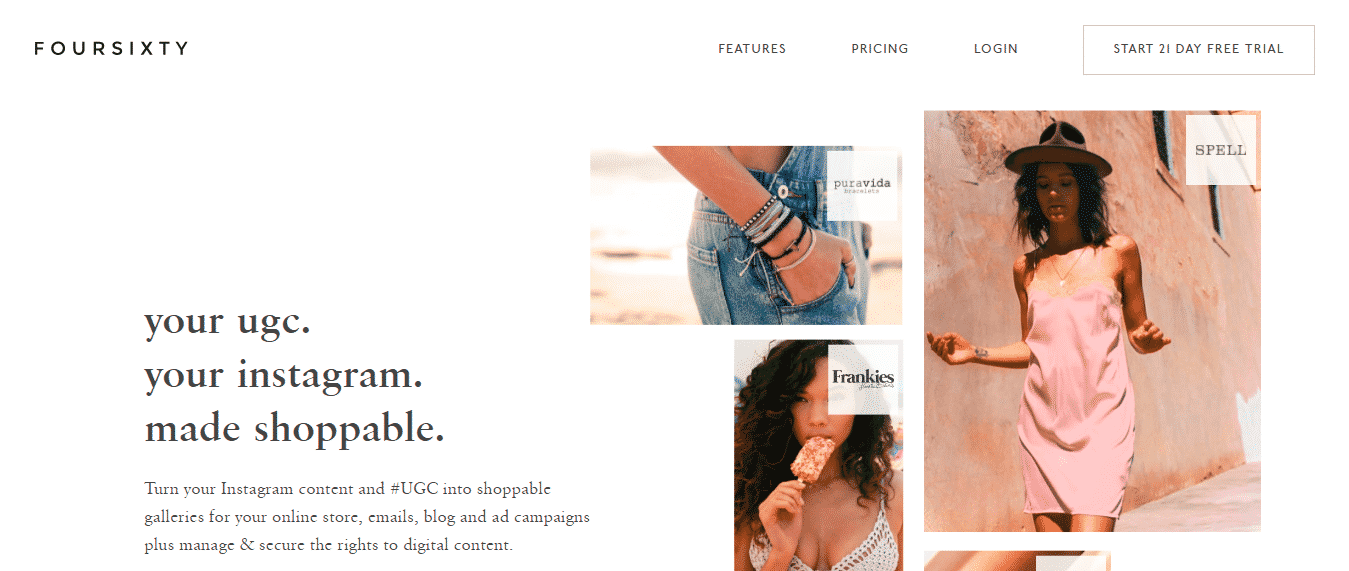Open the pink dress photo
This screenshot has height=571, width=1349.
point(1092,321)
